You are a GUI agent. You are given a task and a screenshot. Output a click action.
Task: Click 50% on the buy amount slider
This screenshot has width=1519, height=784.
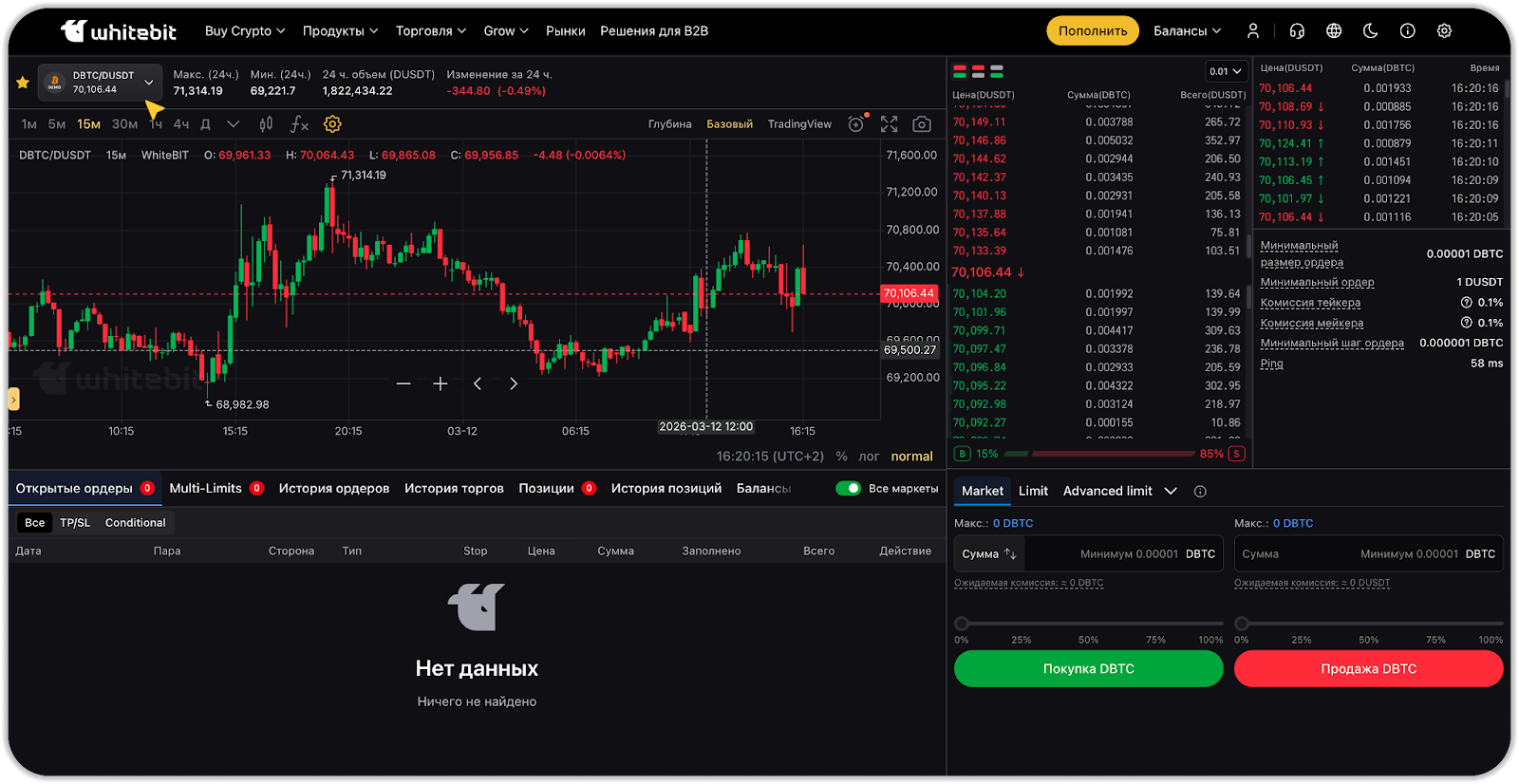click(1089, 625)
